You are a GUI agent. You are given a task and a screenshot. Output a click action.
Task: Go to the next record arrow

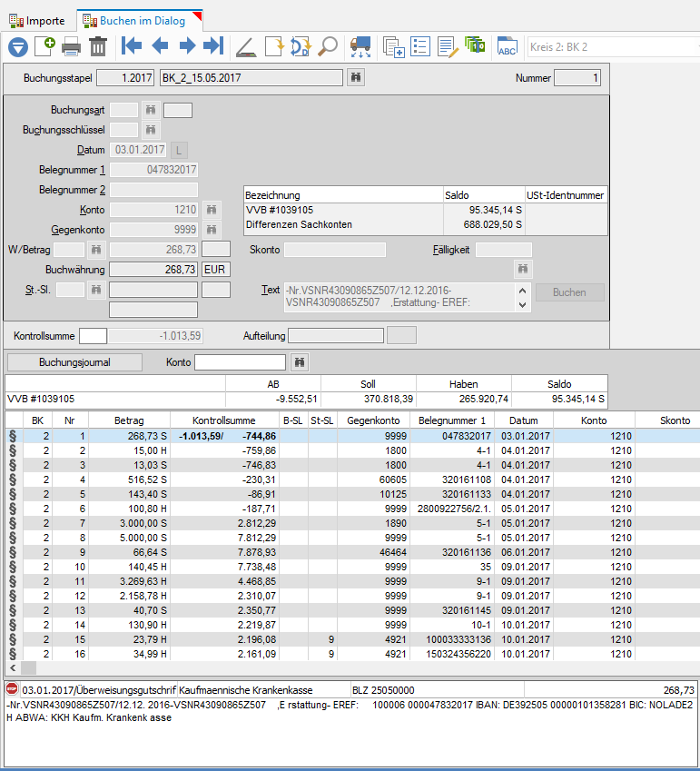coord(187,46)
